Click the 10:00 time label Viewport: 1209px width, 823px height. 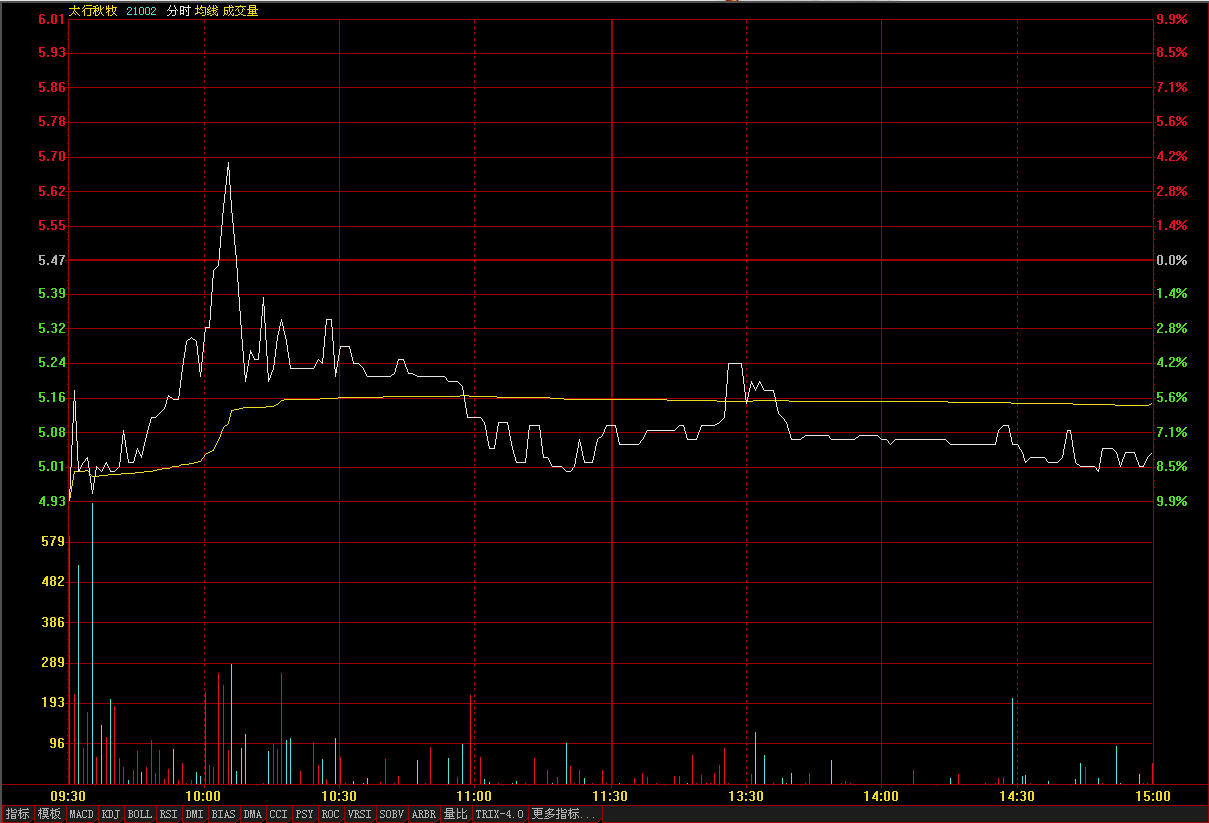(x=204, y=796)
